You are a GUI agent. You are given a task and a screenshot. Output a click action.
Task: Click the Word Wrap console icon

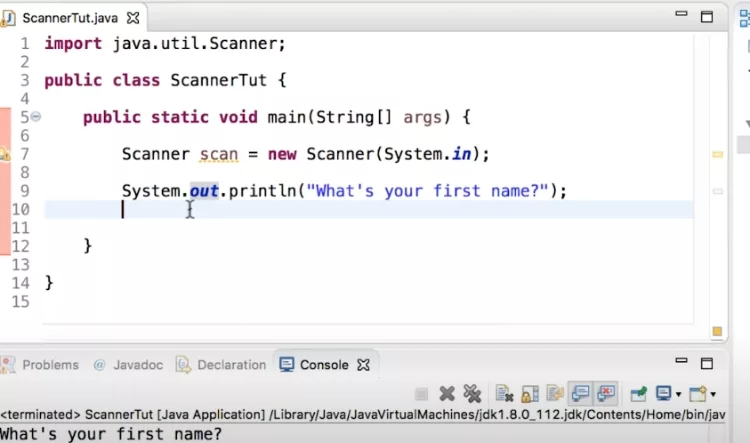(553, 394)
